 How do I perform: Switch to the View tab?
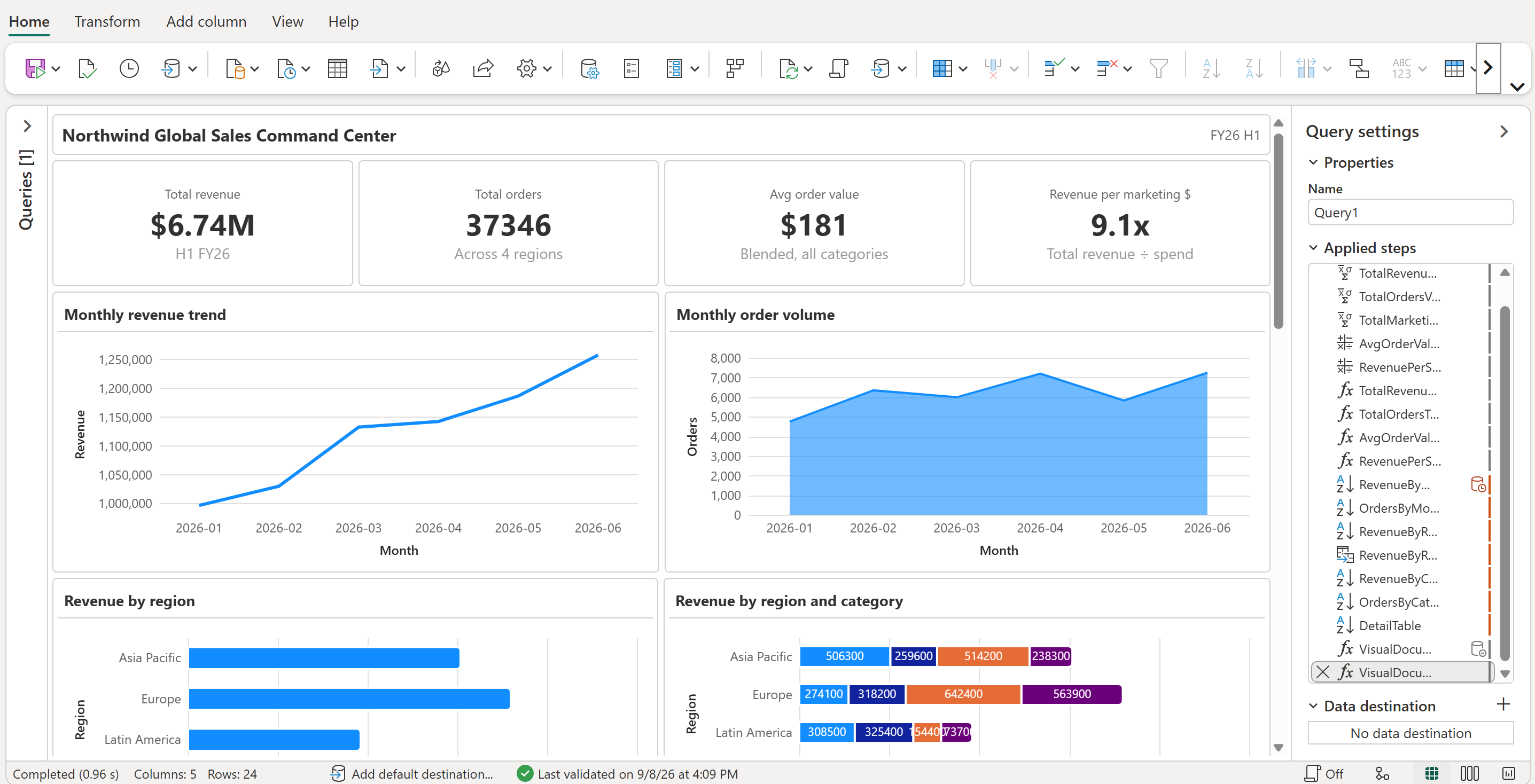[x=288, y=21]
